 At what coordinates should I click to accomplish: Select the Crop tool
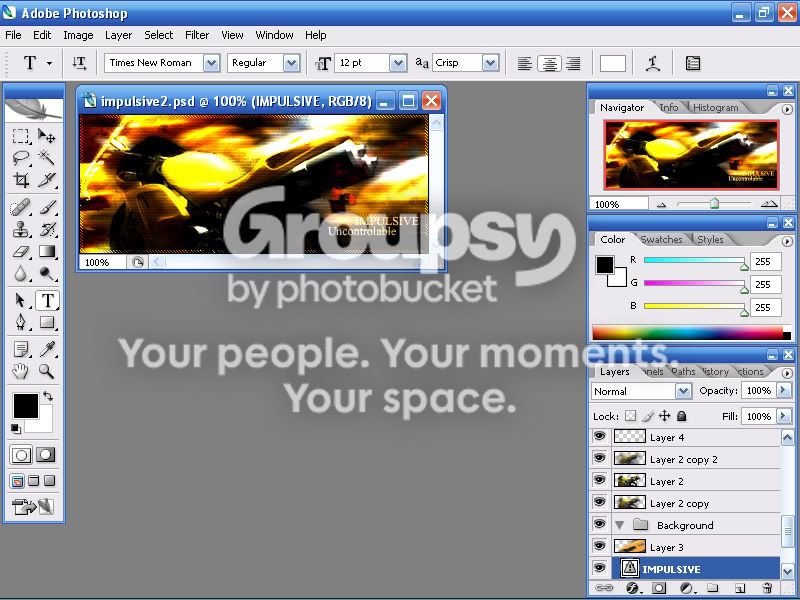pyautogui.click(x=20, y=180)
